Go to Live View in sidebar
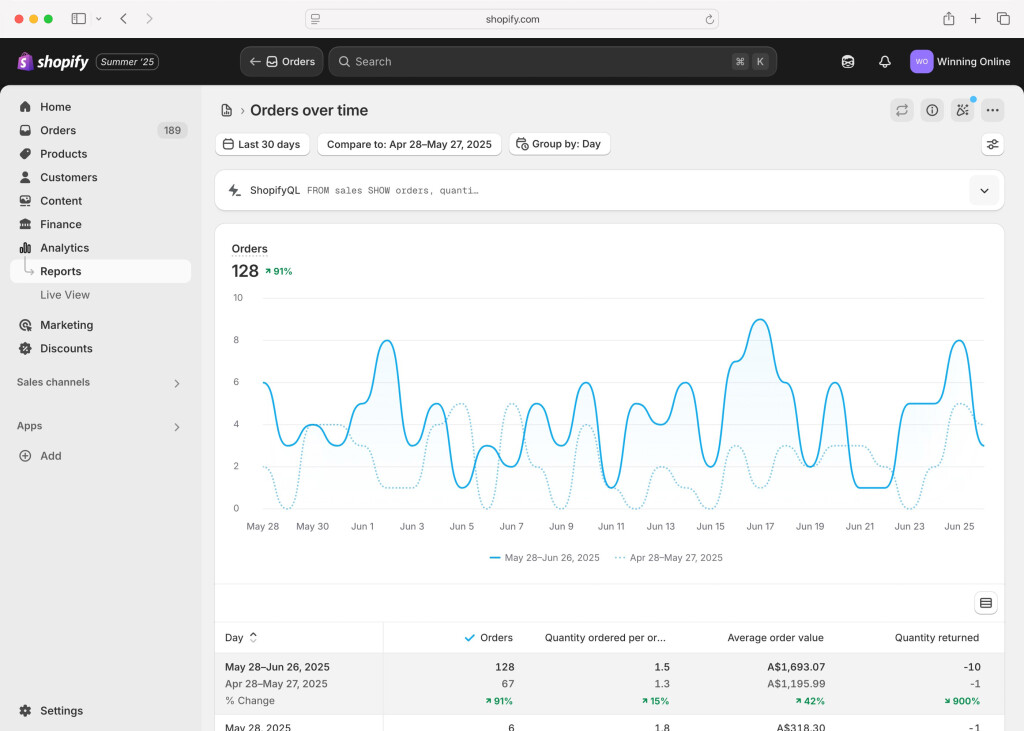 pyautogui.click(x=65, y=295)
